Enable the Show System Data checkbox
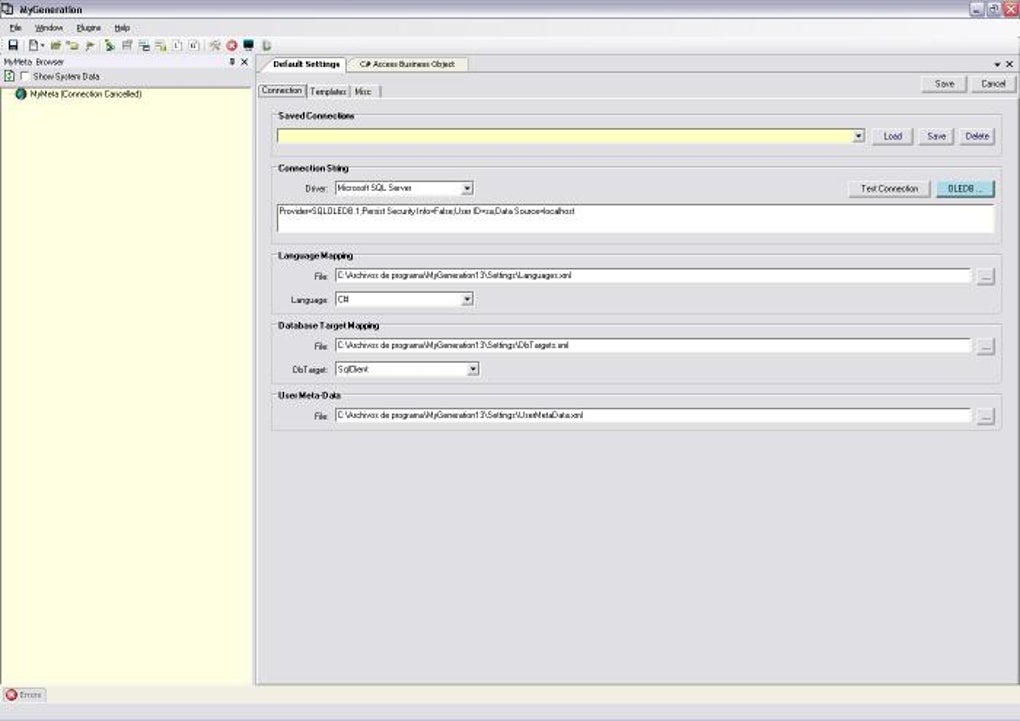1020x721 pixels. pos(25,76)
